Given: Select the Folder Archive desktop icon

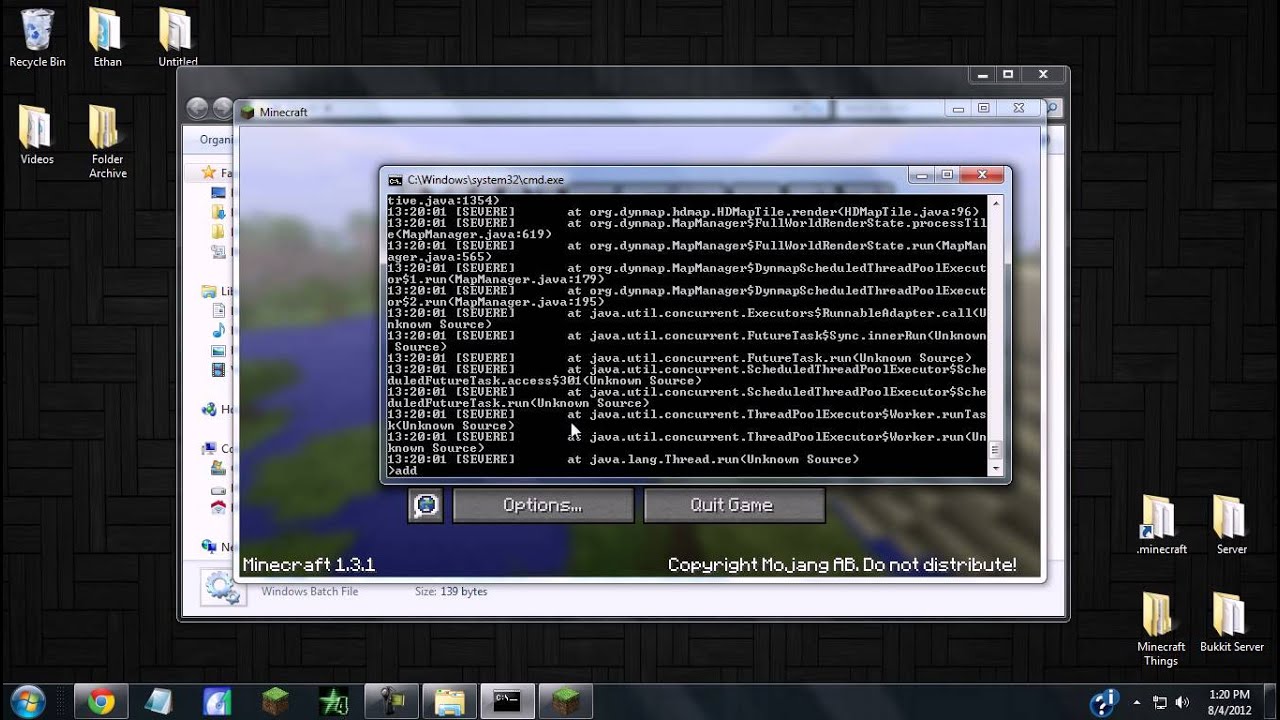Looking at the screenshot, I should pyautogui.click(x=107, y=142).
